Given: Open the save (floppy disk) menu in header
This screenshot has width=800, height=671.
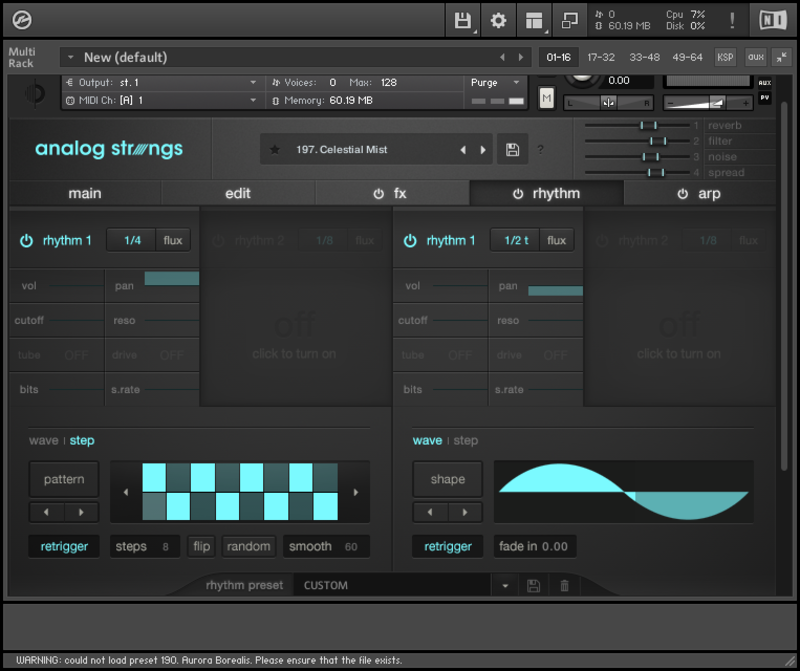Looking at the screenshot, I should (463, 20).
